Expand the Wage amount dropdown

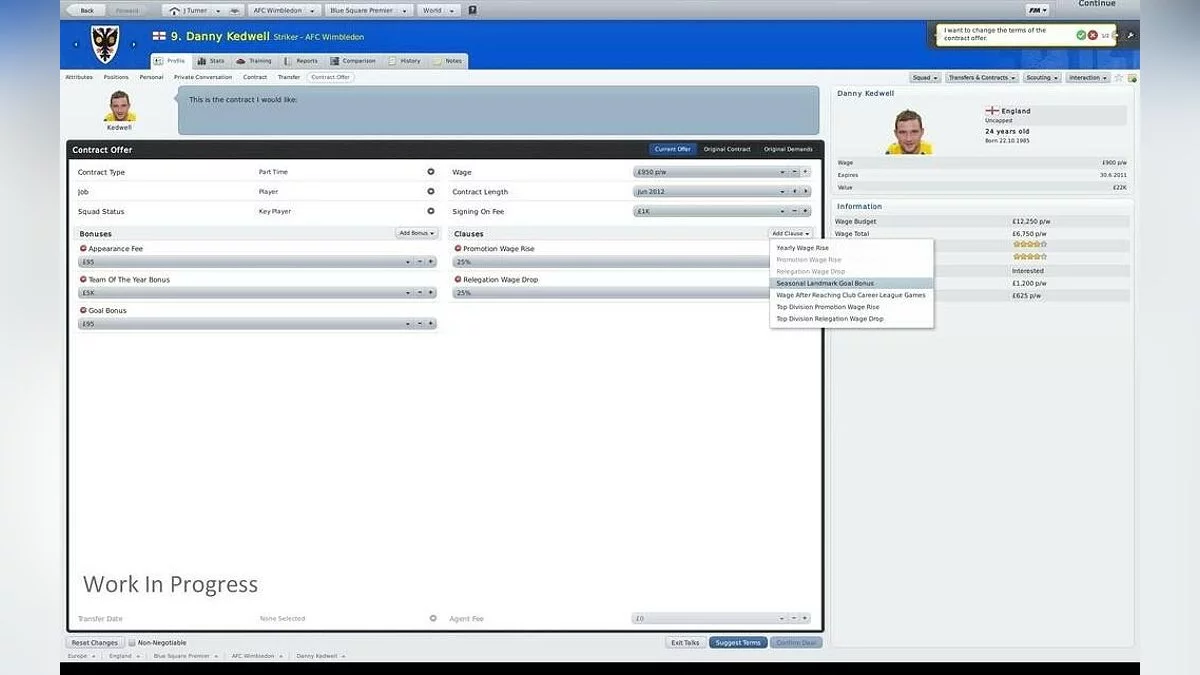point(782,172)
